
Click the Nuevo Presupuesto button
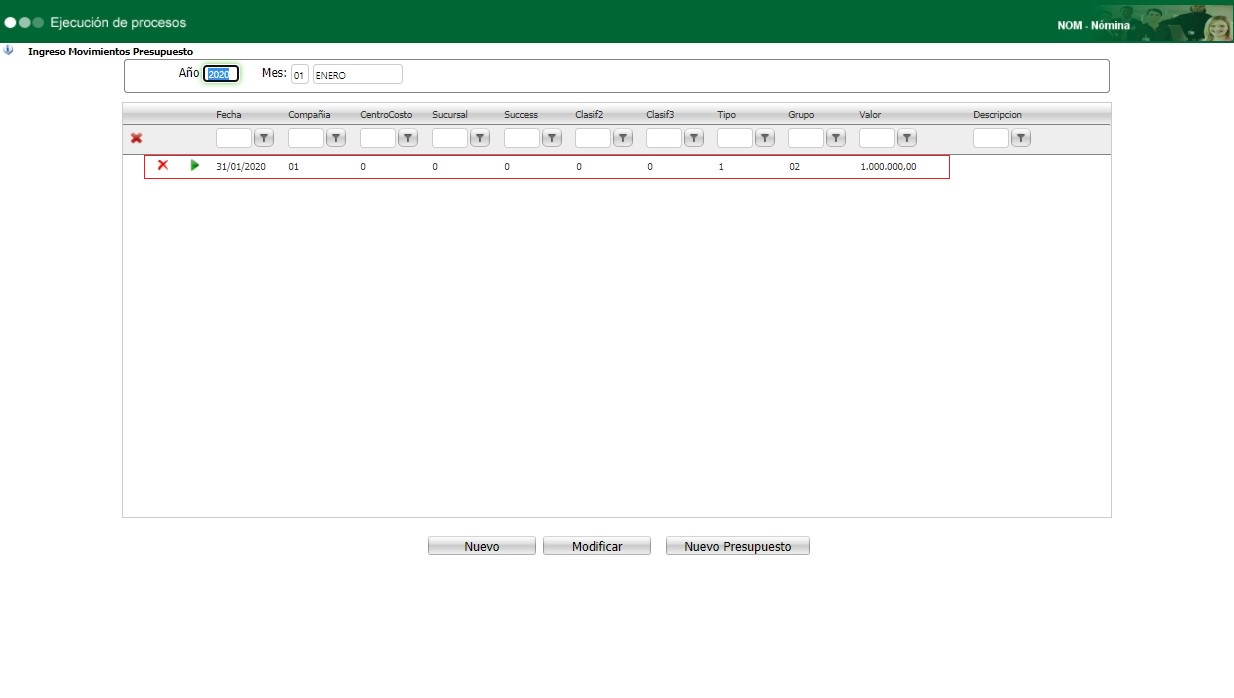click(x=738, y=546)
